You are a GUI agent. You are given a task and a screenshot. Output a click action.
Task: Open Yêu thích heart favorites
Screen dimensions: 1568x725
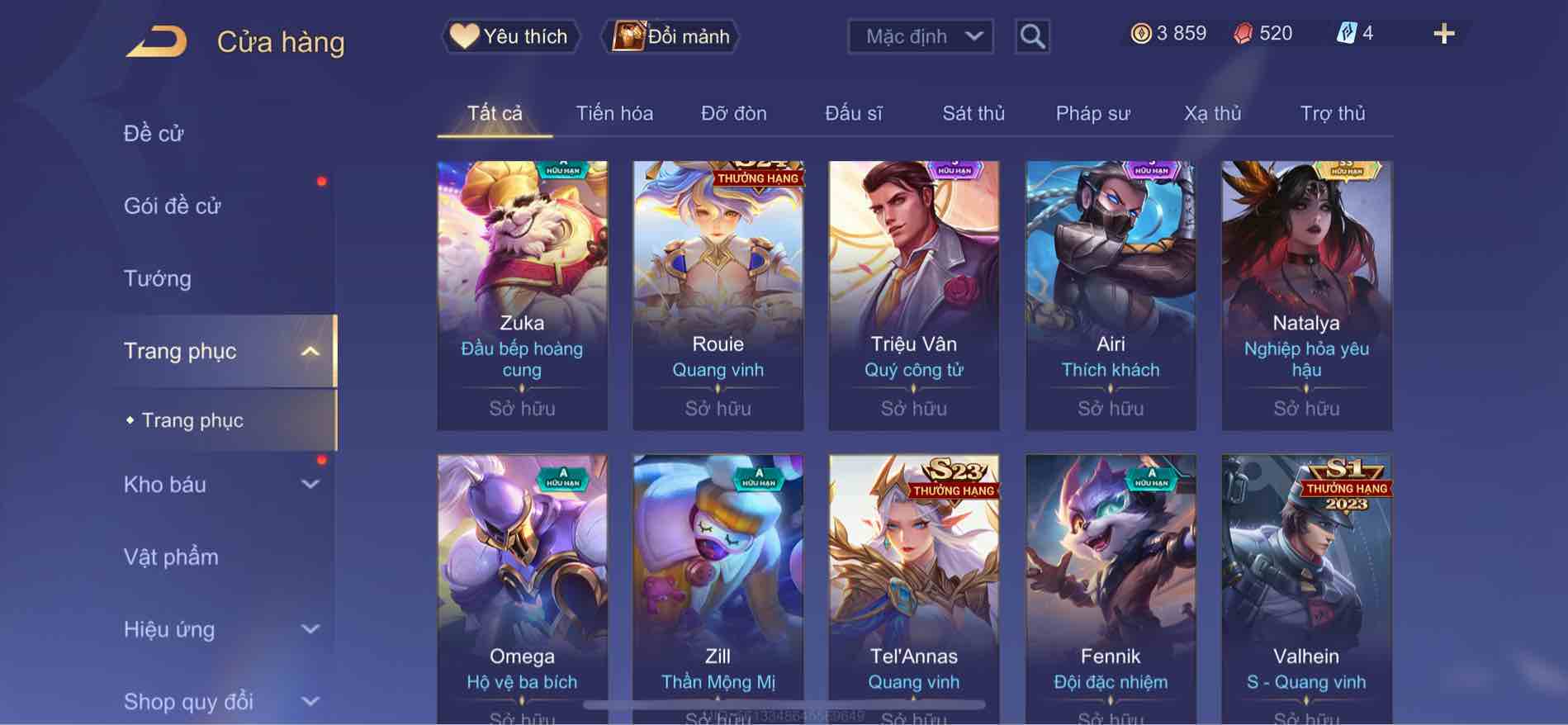point(509,36)
